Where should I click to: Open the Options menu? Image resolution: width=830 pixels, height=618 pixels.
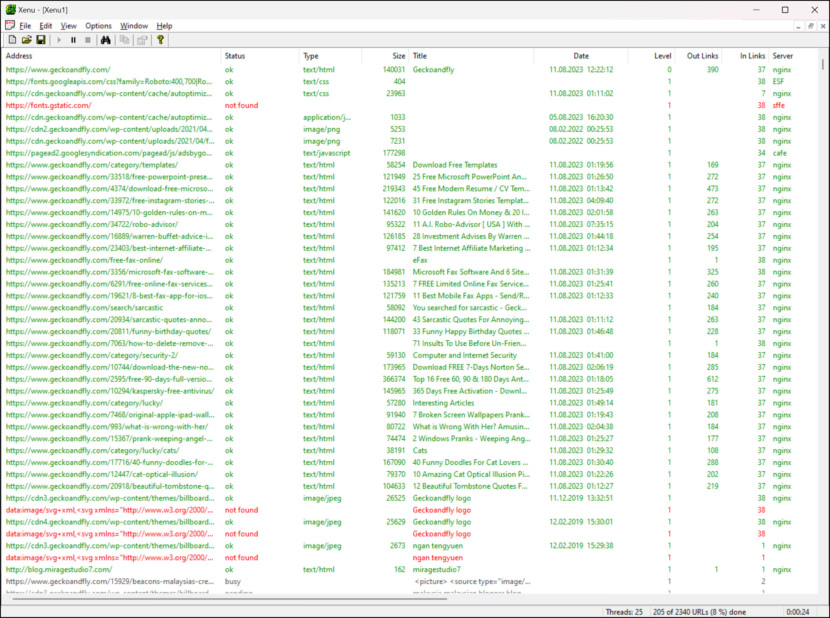pyautogui.click(x=98, y=25)
